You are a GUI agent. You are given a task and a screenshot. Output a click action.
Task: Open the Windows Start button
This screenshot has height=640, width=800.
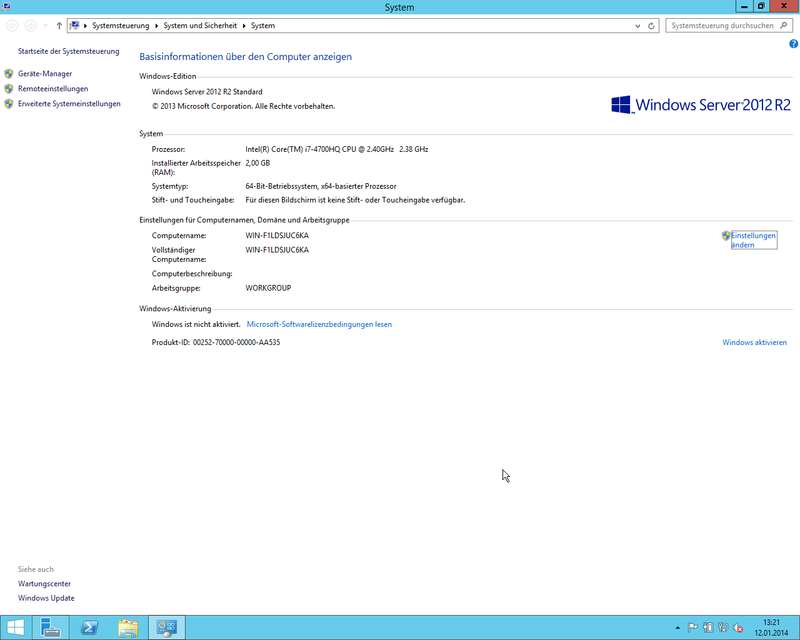(17, 628)
